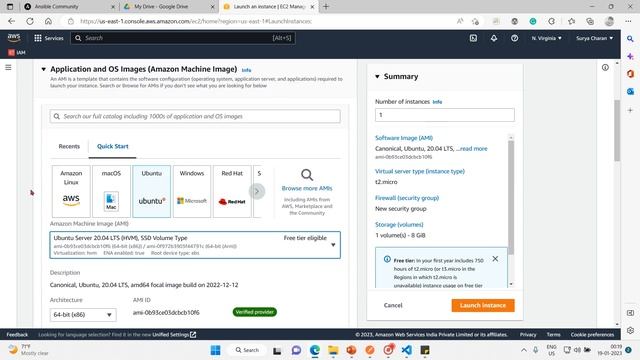
Task: Open Storage (volumes) link
Action: [399, 224]
